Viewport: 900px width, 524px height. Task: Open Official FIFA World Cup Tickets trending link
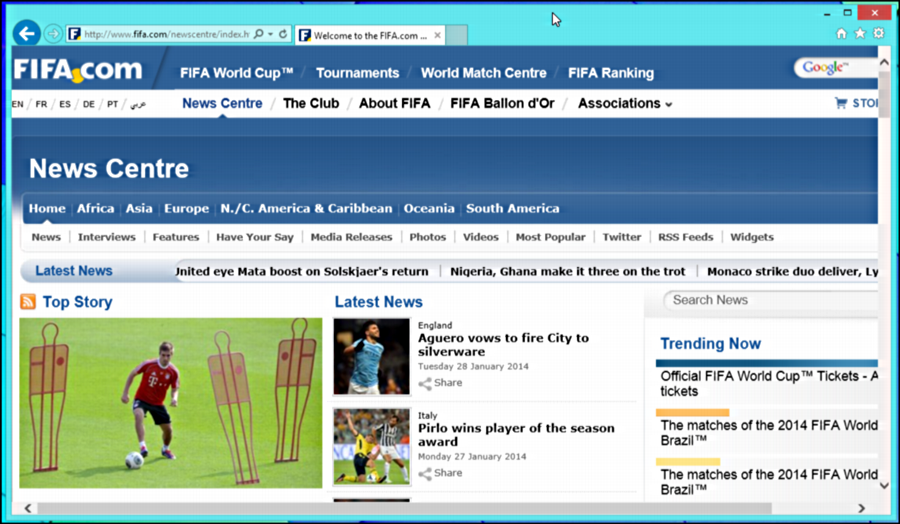click(769, 383)
